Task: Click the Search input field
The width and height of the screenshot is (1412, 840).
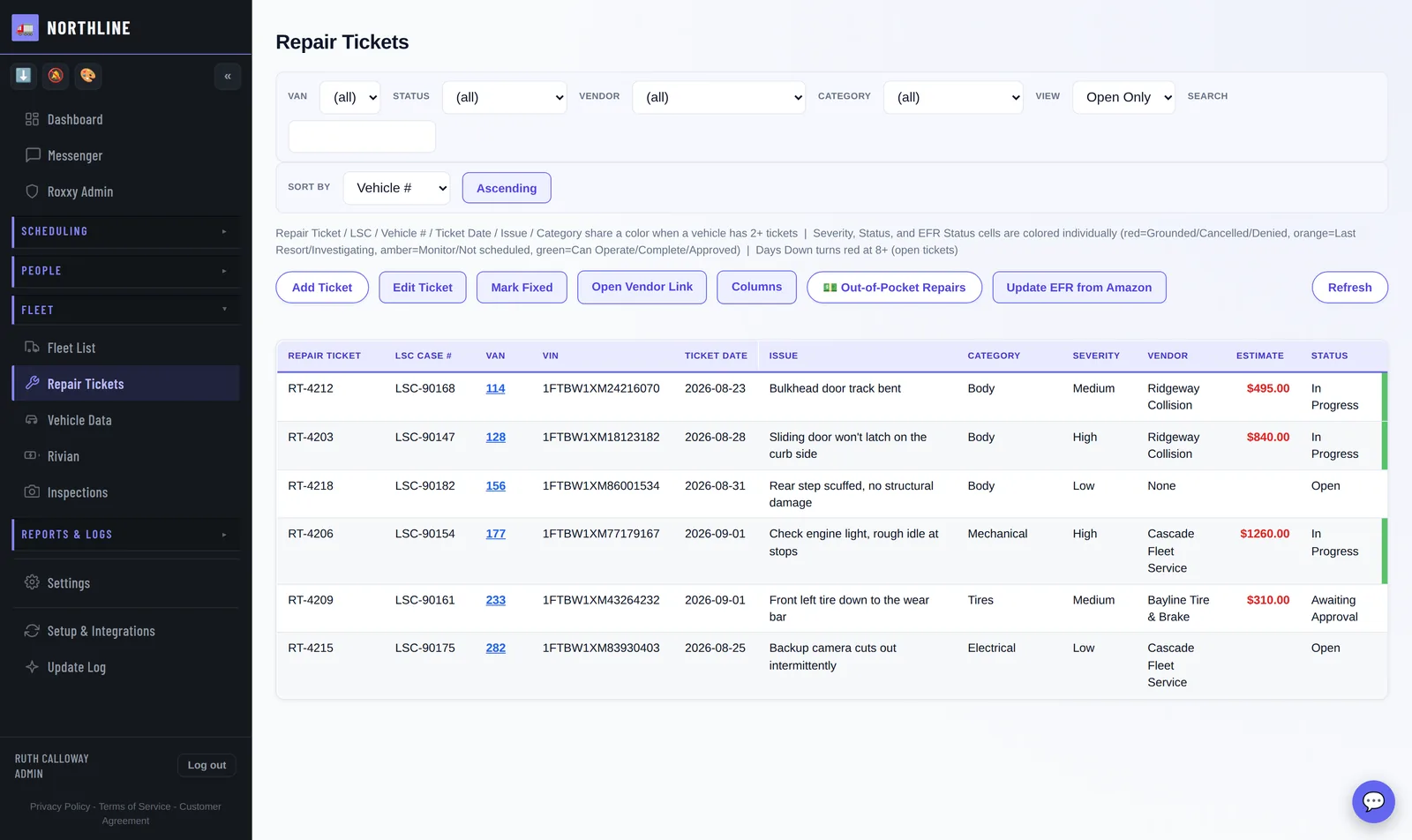Action: [362, 137]
